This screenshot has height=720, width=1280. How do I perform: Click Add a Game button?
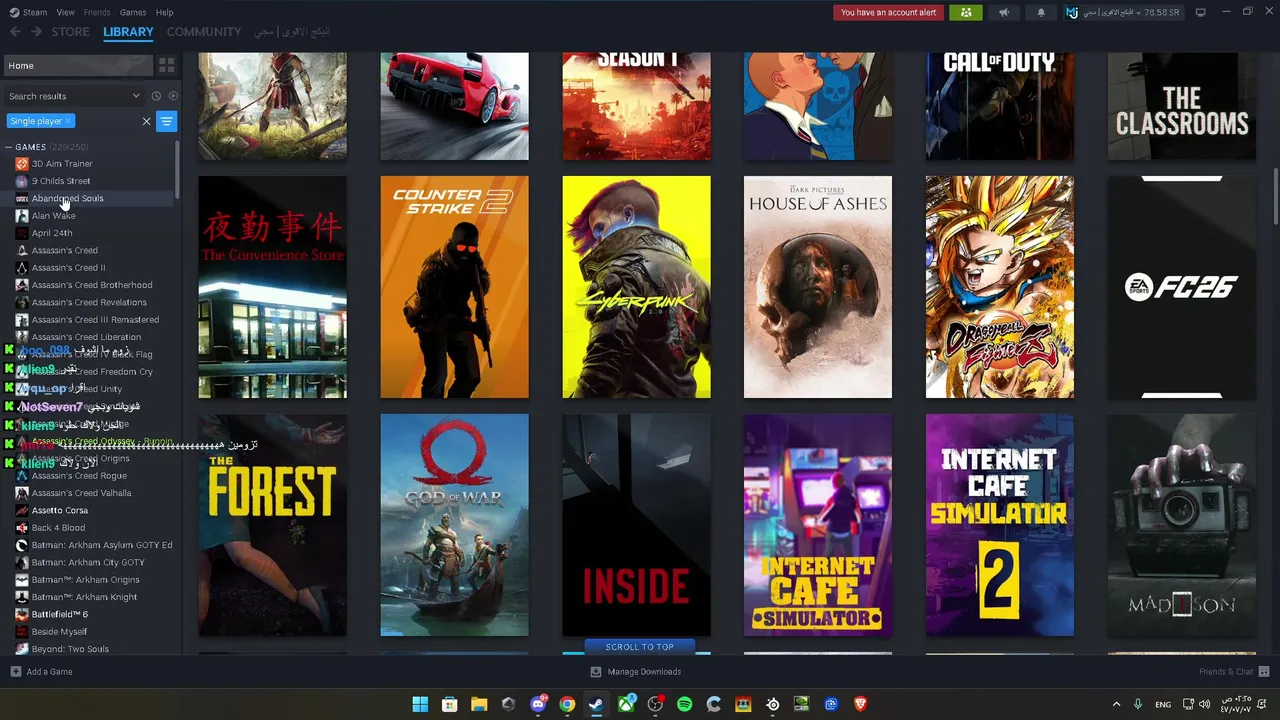pos(41,672)
